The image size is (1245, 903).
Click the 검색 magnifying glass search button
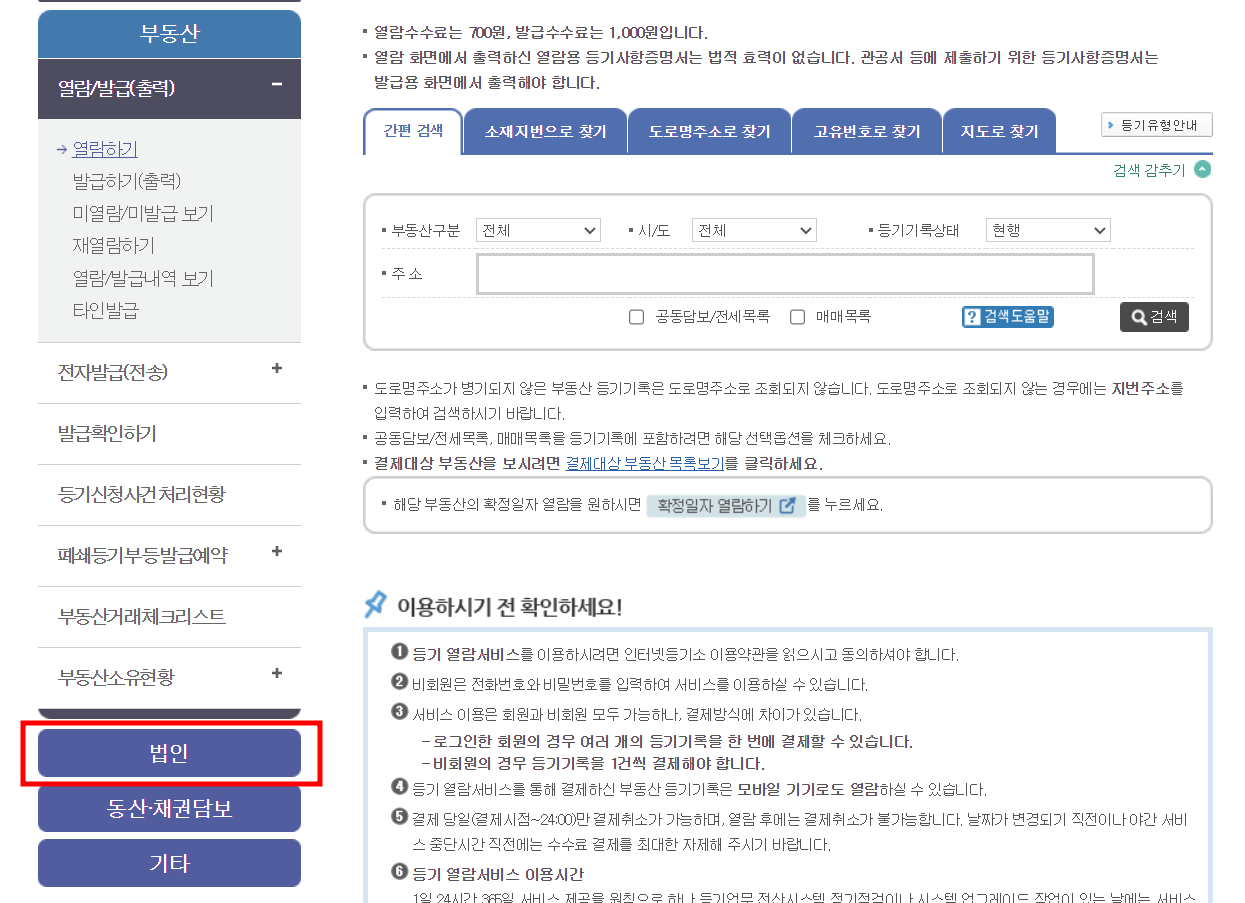[x=1154, y=317]
